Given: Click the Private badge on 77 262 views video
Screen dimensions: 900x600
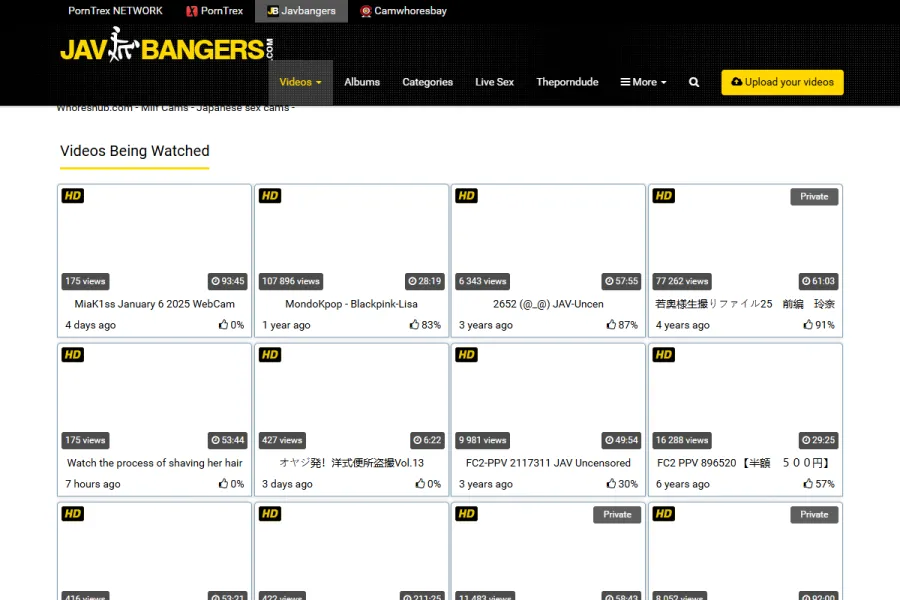Looking at the screenshot, I should click(x=814, y=197).
